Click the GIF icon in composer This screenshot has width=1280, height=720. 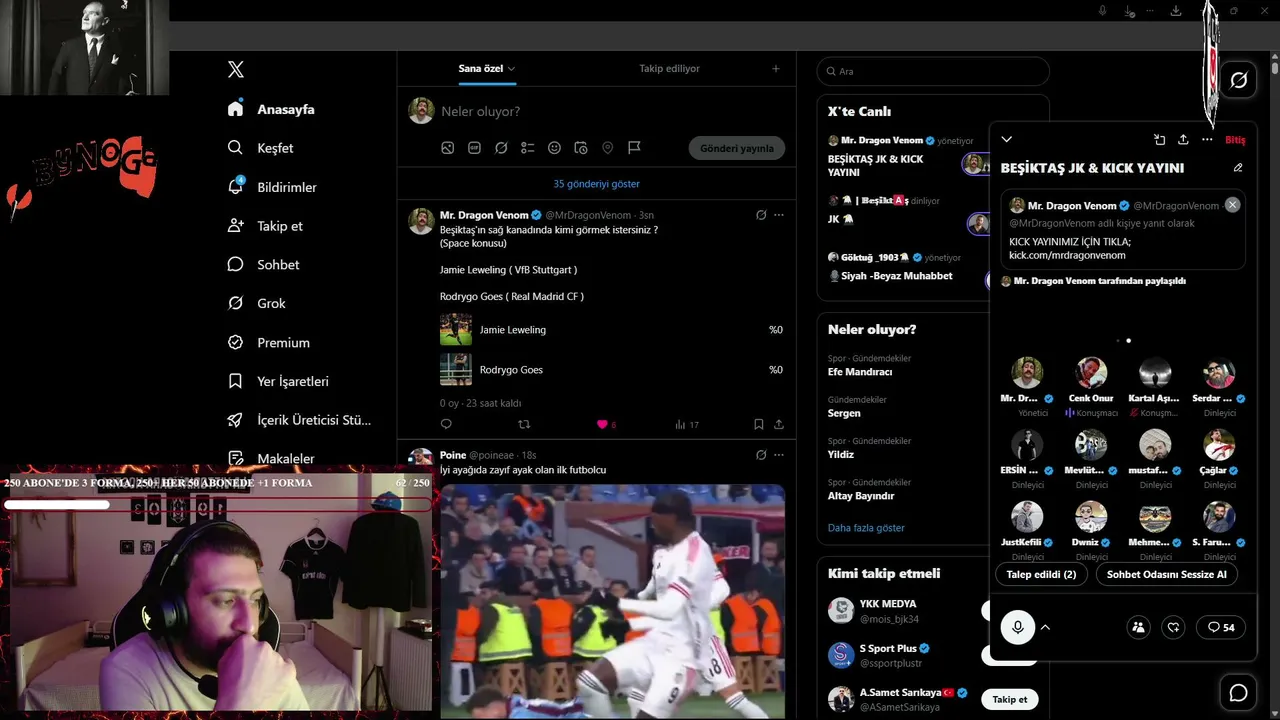(474, 148)
